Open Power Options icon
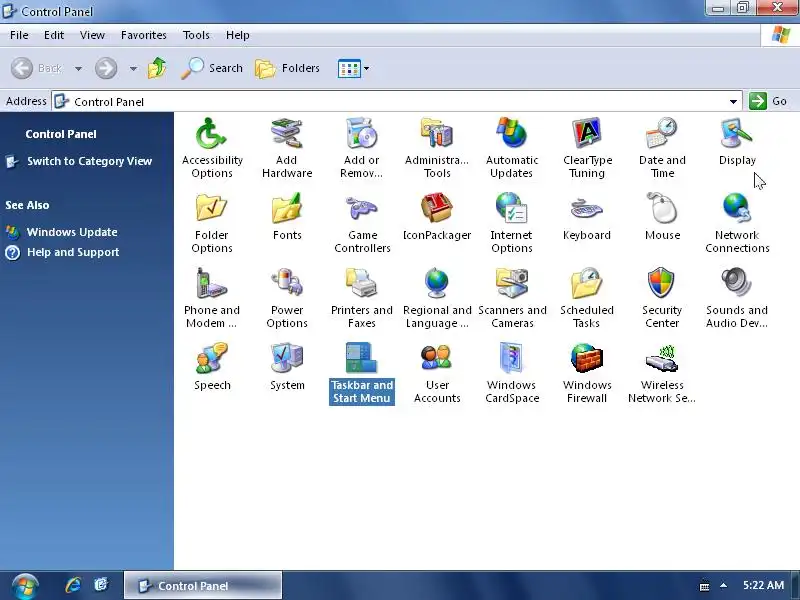 coord(287,298)
